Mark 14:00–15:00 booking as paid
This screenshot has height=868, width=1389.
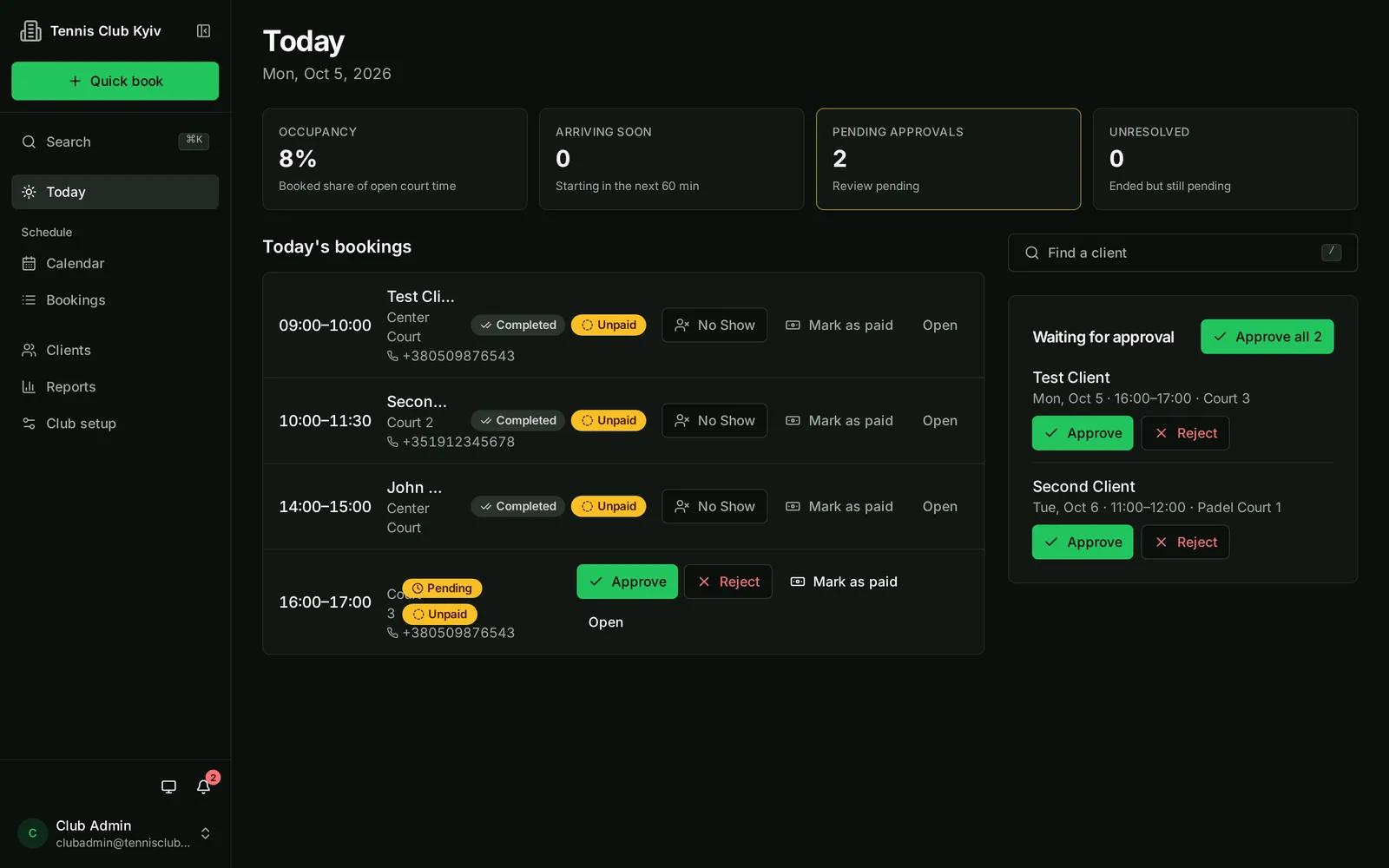(x=839, y=506)
